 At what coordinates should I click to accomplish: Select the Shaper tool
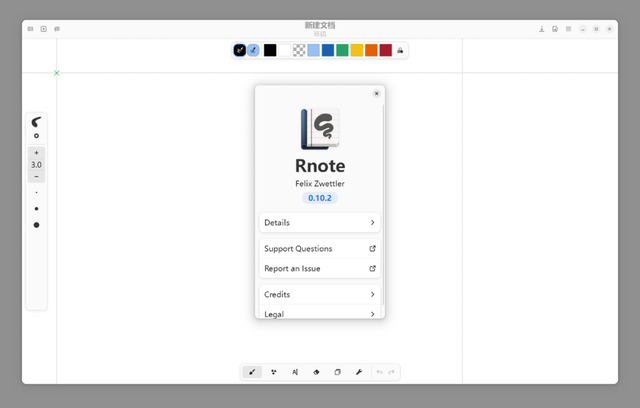coord(273,372)
